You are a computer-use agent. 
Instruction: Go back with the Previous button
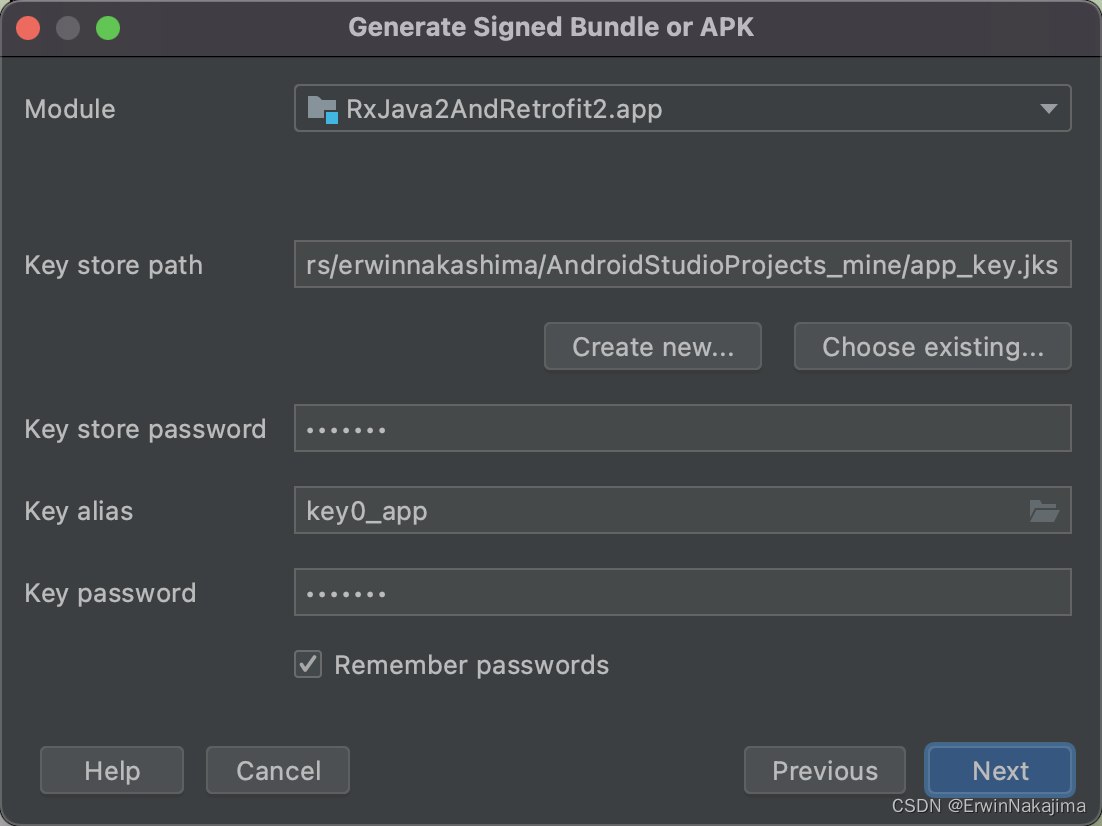824,770
